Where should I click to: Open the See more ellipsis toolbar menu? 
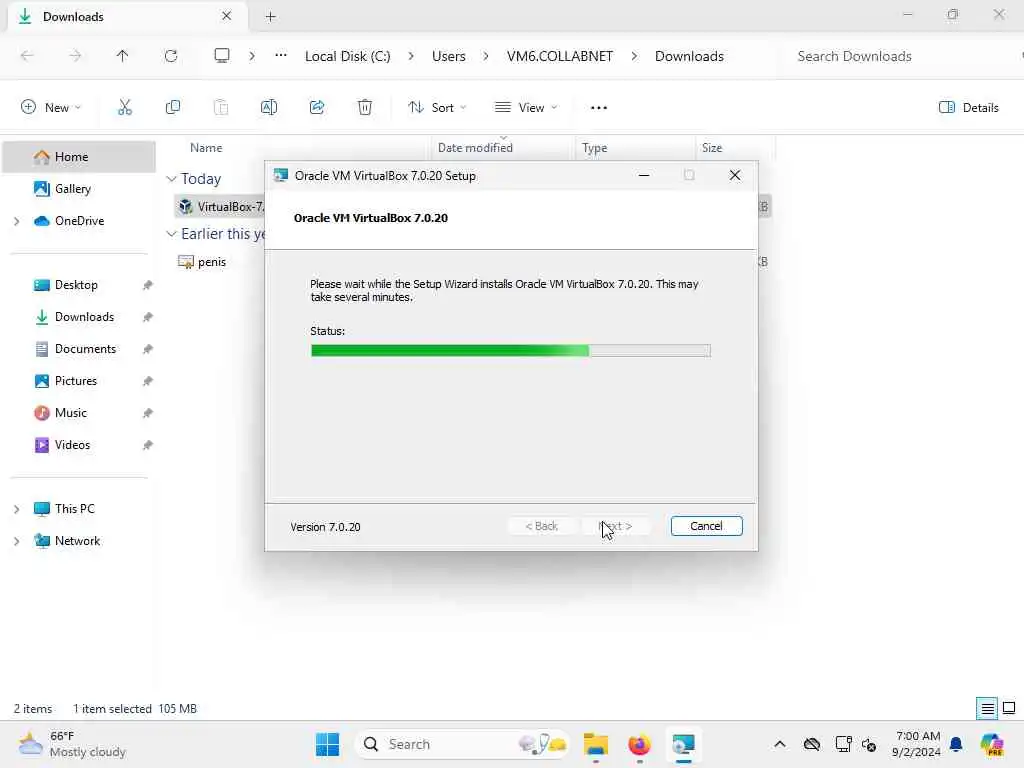pyautogui.click(x=599, y=108)
